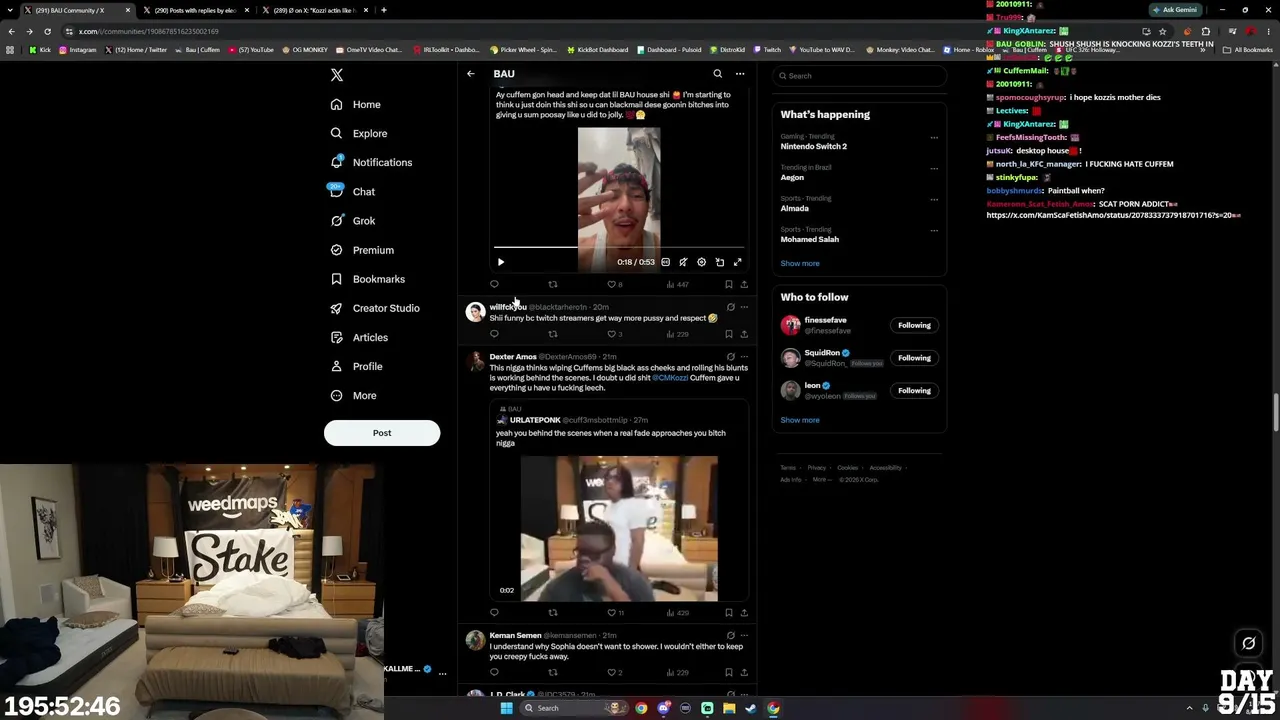Open the @CMKozzi mention link
The width and height of the screenshot is (1280, 720).
click(x=670, y=378)
